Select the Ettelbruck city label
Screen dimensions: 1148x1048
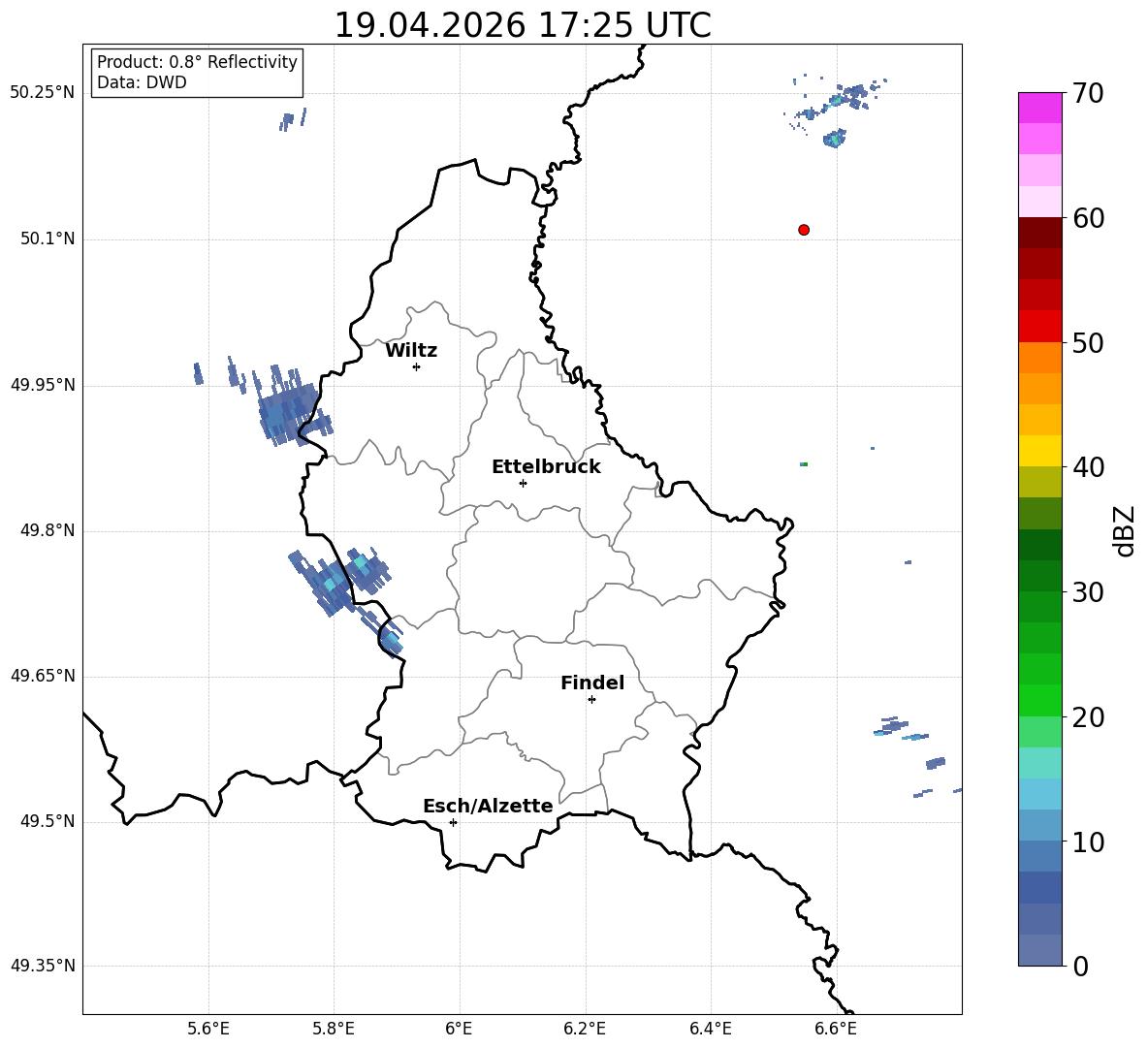(546, 467)
